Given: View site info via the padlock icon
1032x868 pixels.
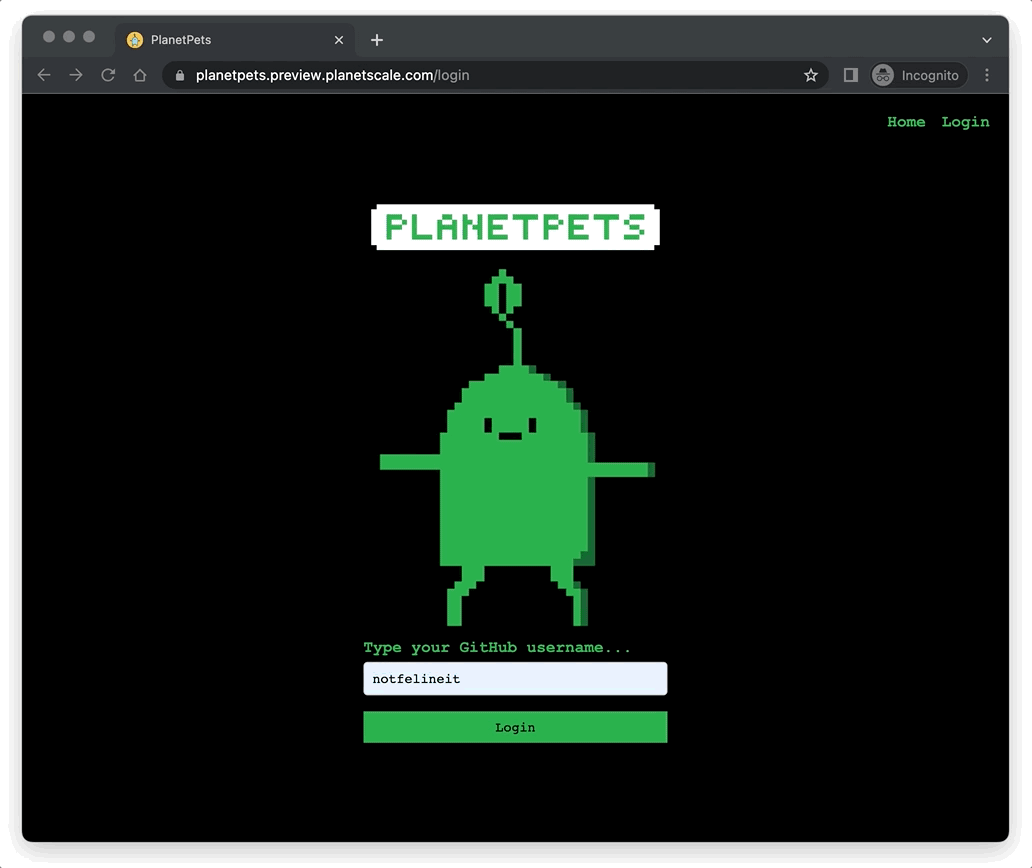Looking at the screenshot, I should click(180, 75).
